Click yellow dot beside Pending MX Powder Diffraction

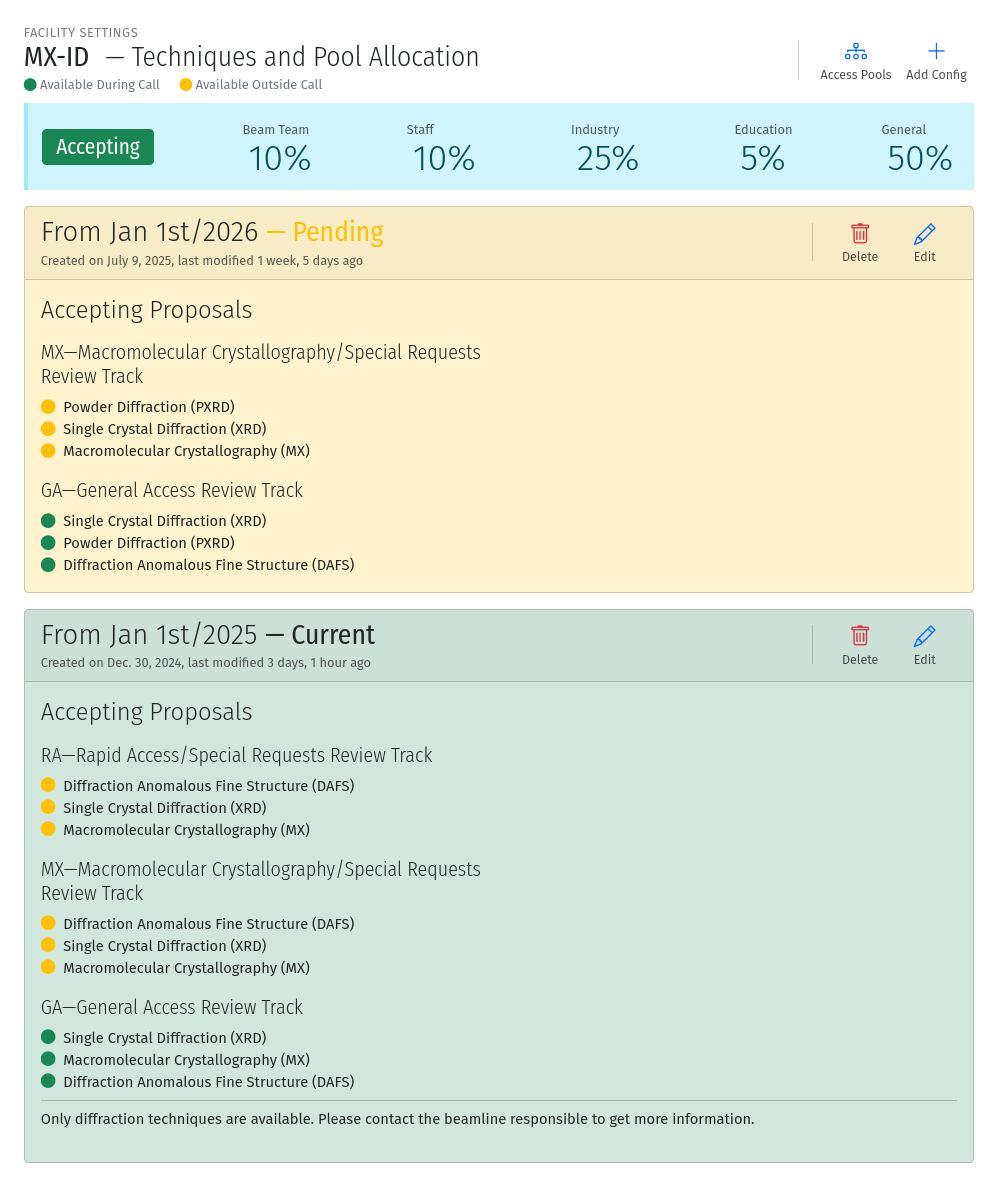[48, 407]
